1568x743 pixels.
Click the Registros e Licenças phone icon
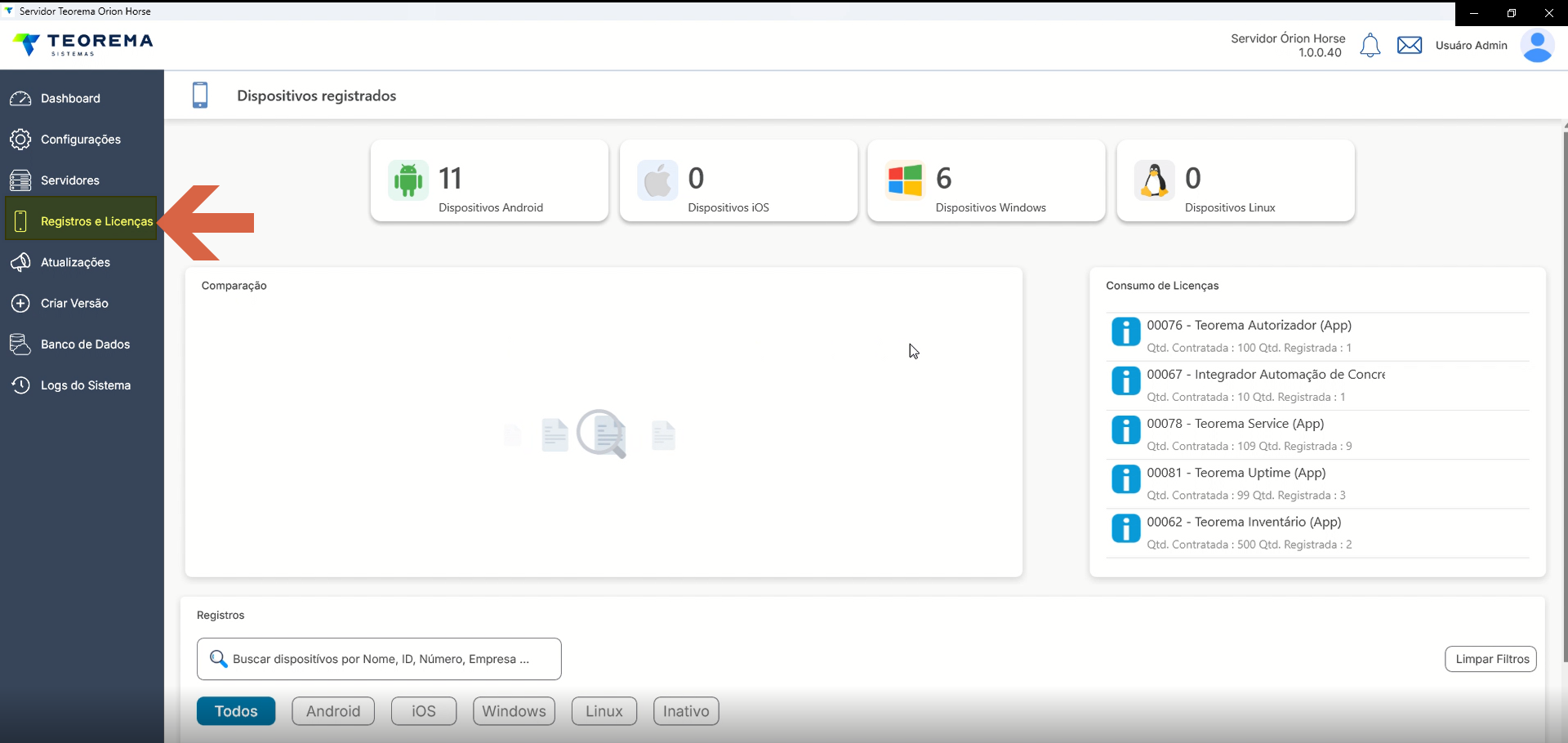click(20, 221)
